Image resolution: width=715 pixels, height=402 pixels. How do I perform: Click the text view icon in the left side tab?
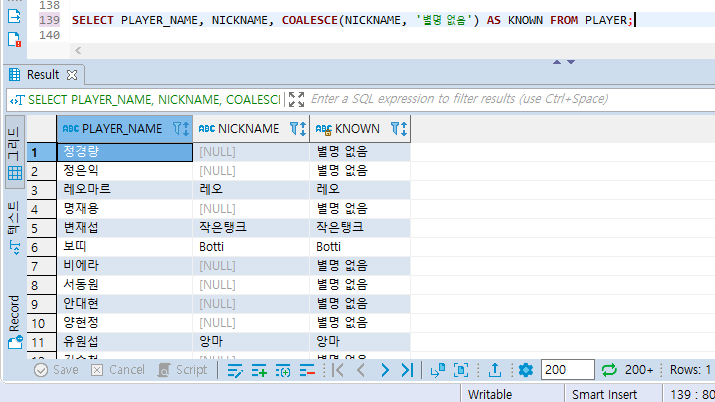pos(15,248)
